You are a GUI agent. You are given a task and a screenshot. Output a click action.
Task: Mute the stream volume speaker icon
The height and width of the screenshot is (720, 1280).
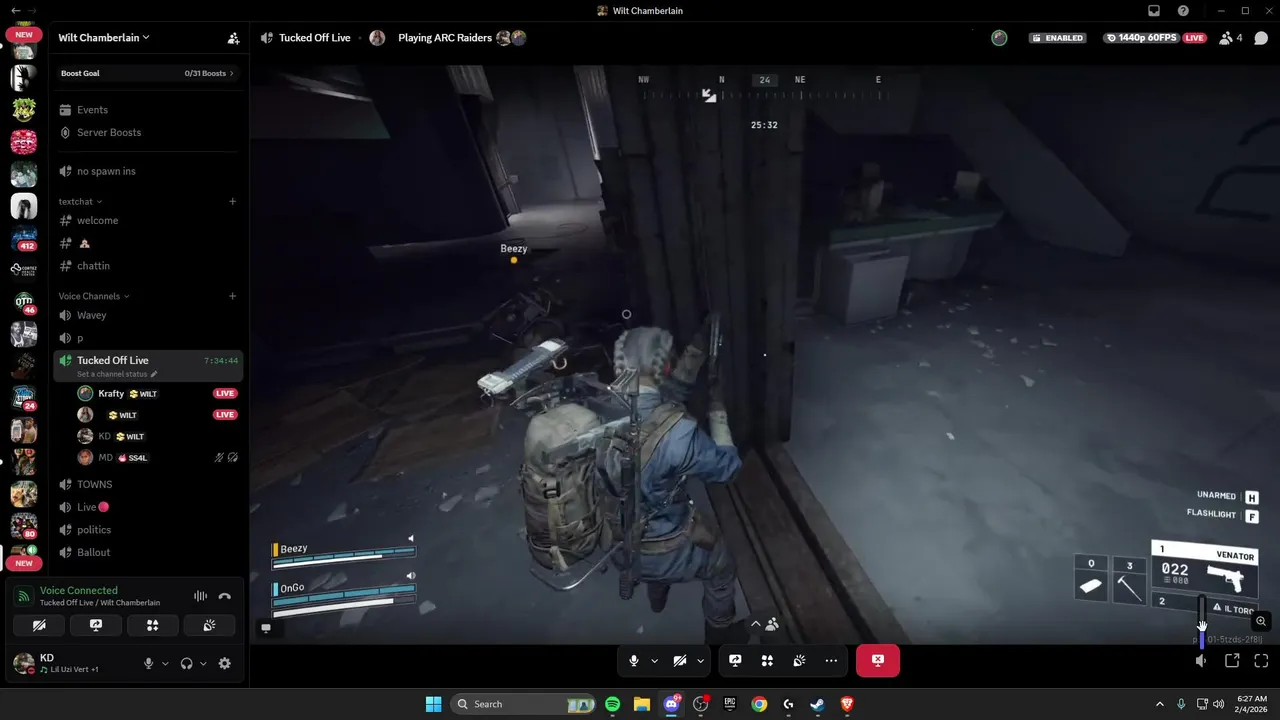pyautogui.click(x=1202, y=661)
